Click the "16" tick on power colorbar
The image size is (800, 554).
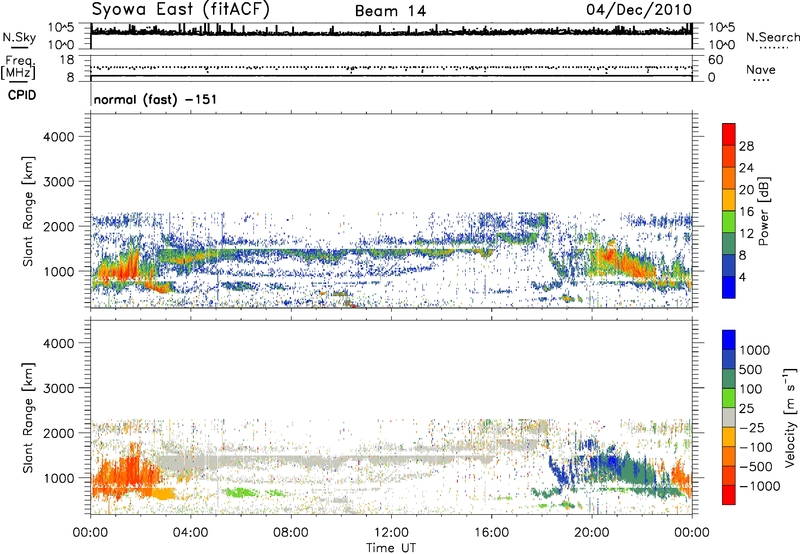[746, 212]
